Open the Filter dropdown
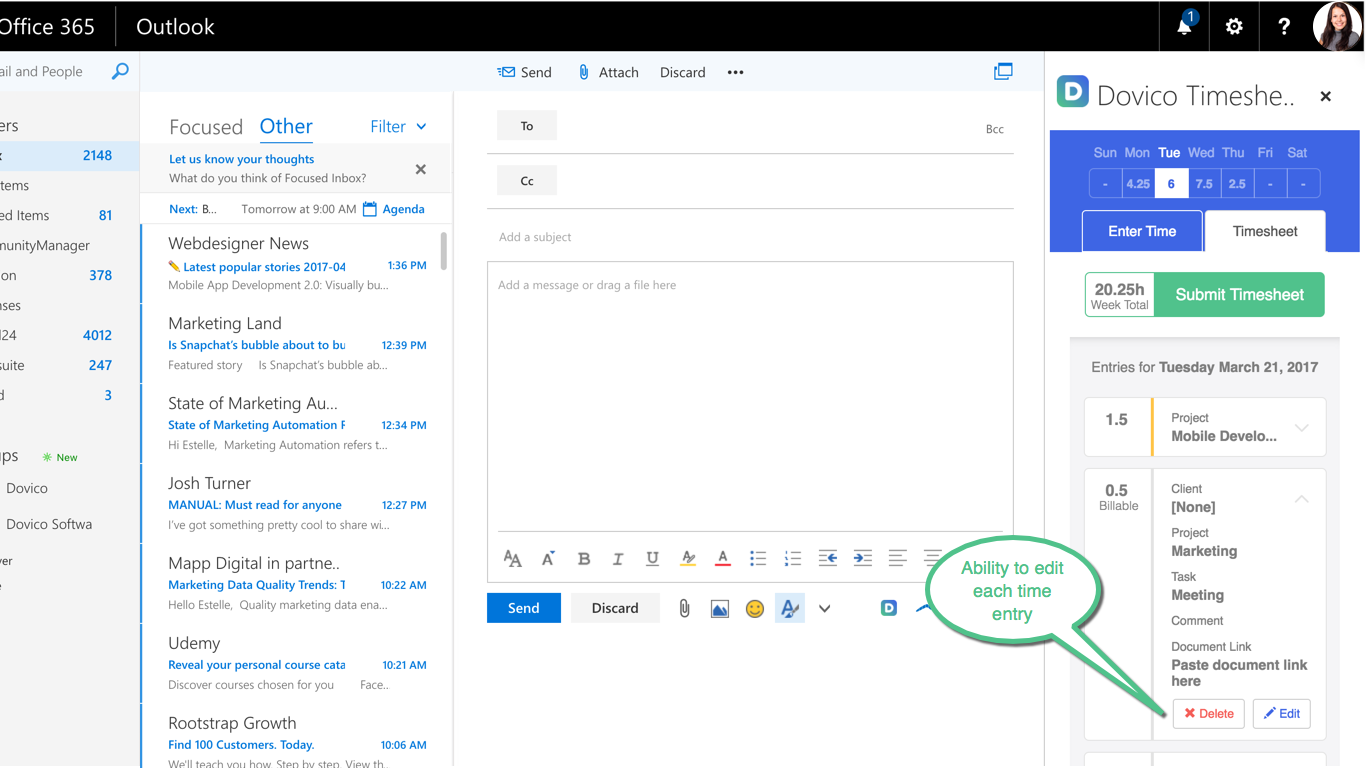1366x768 pixels. pos(398,127)
